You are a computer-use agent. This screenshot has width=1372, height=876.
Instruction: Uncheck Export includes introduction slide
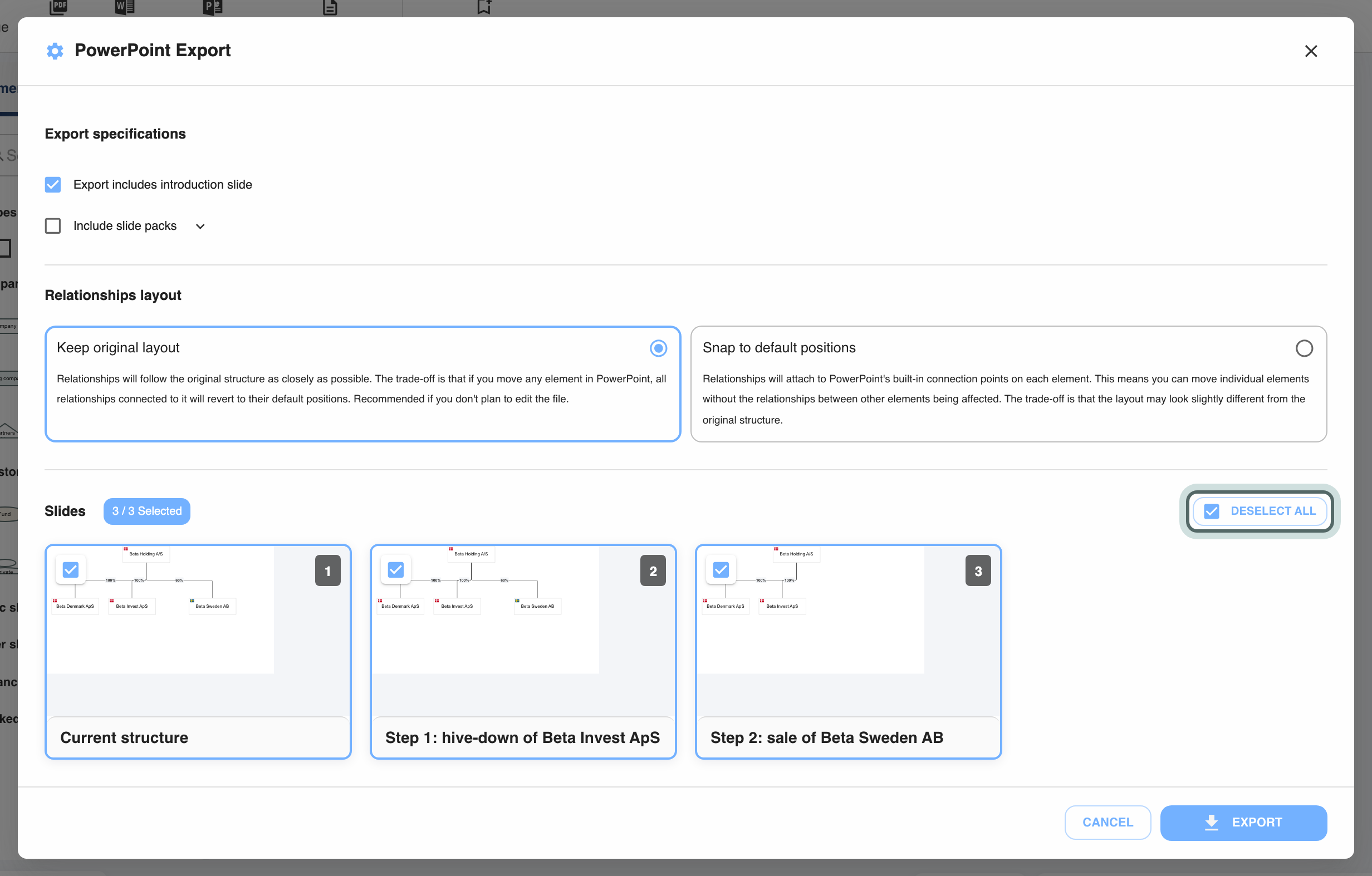pyautogui.click(x=53, y=185)
